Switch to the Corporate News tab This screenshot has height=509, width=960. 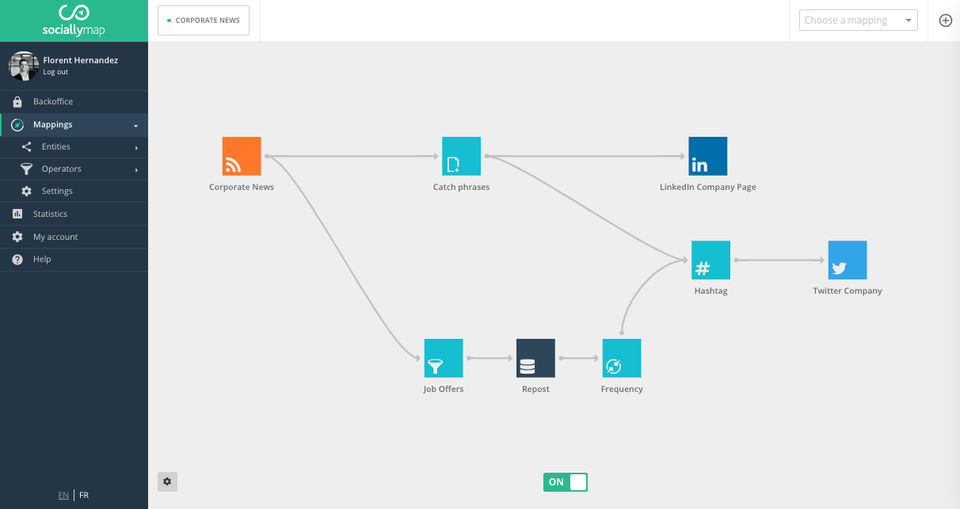click(203, 20)
